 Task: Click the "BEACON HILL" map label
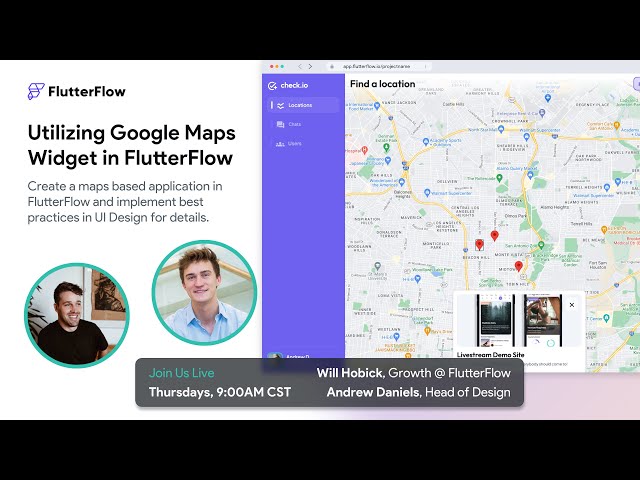click(476, 258)
